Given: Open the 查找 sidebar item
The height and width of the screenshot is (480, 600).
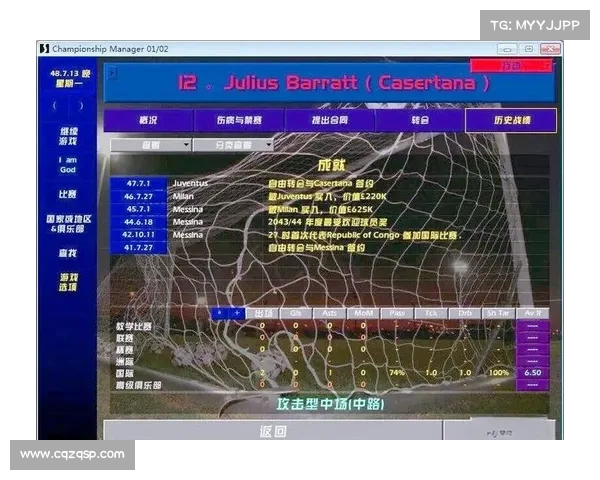Looking at the screenshot, I should [x=67, y=253].
